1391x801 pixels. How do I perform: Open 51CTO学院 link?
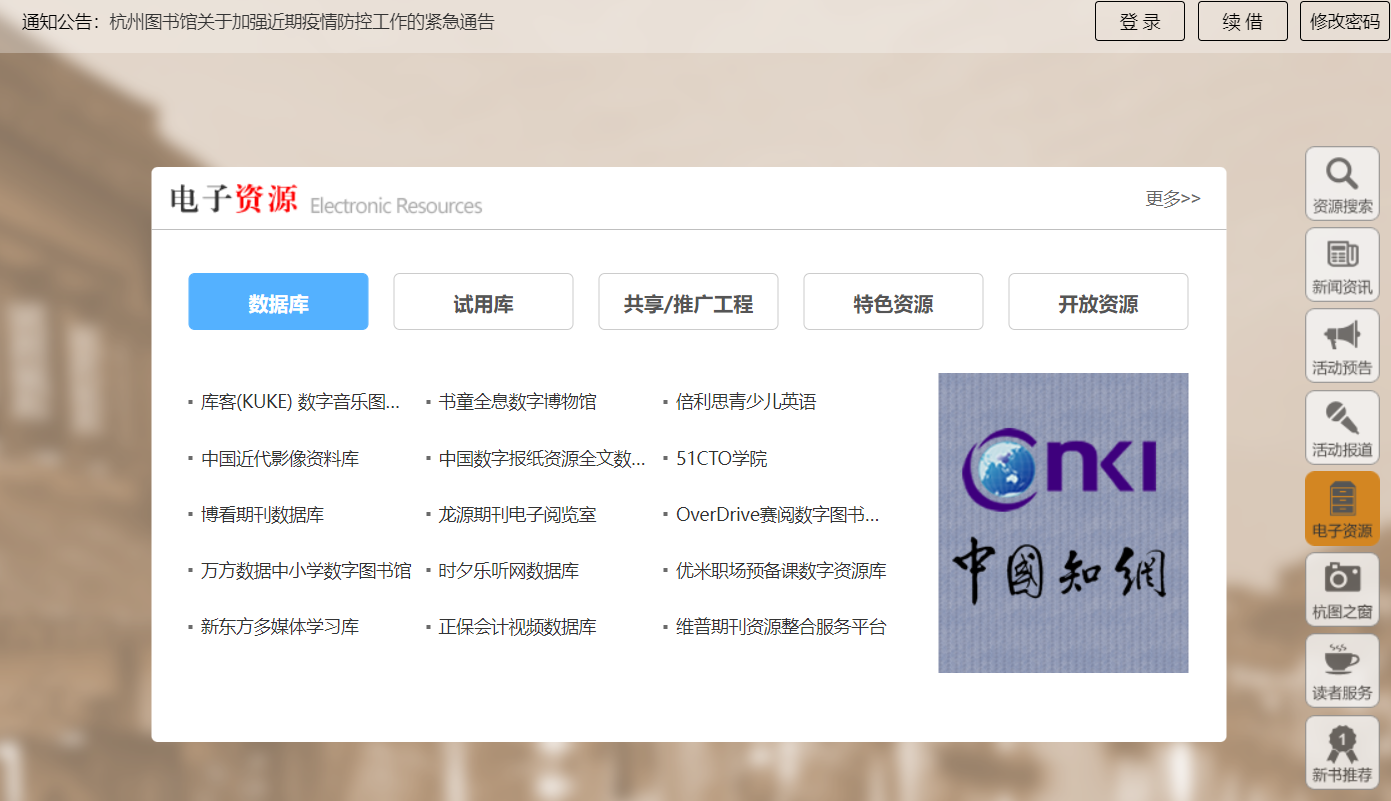tap(721, 459)
